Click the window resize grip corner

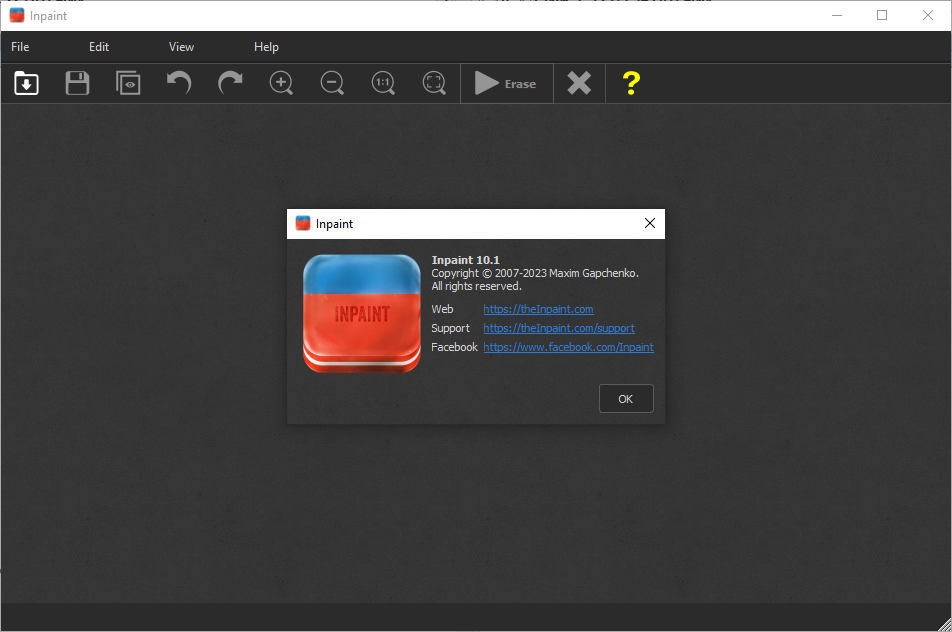pos(944,625)
